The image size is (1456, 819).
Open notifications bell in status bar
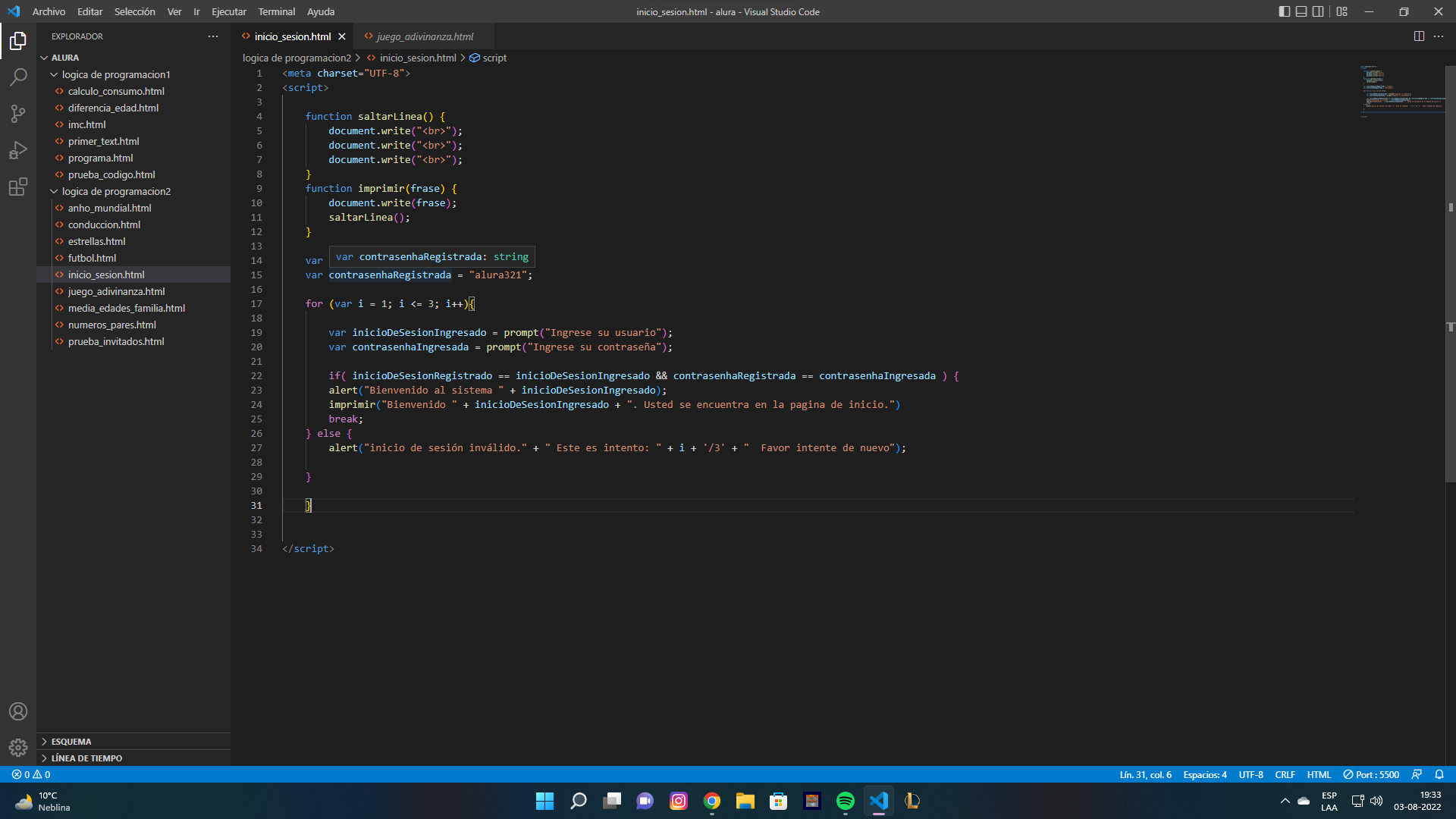click(1439, 774)
